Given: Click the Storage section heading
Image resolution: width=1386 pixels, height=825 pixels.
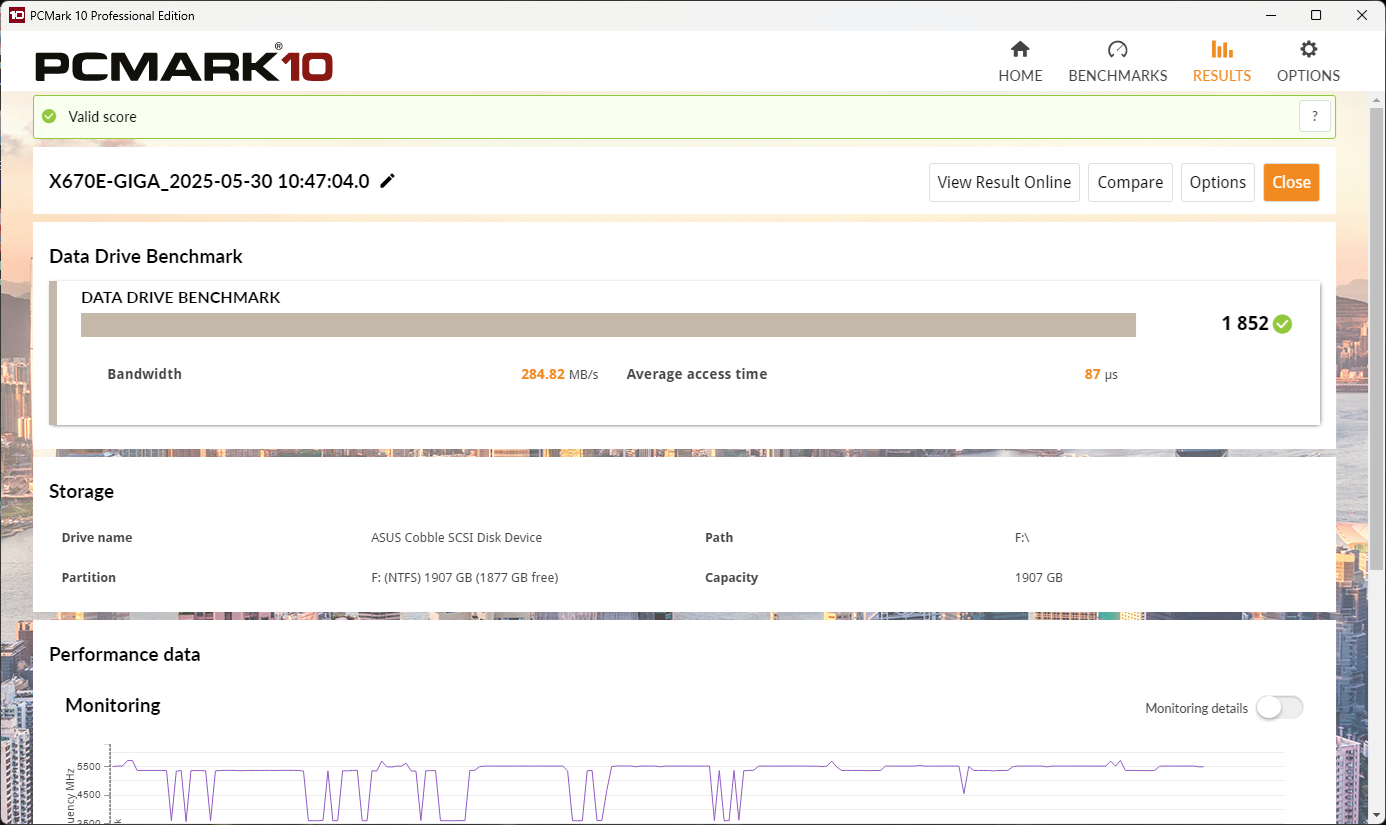Looking at the screenshot, I should tap(81, 491).
